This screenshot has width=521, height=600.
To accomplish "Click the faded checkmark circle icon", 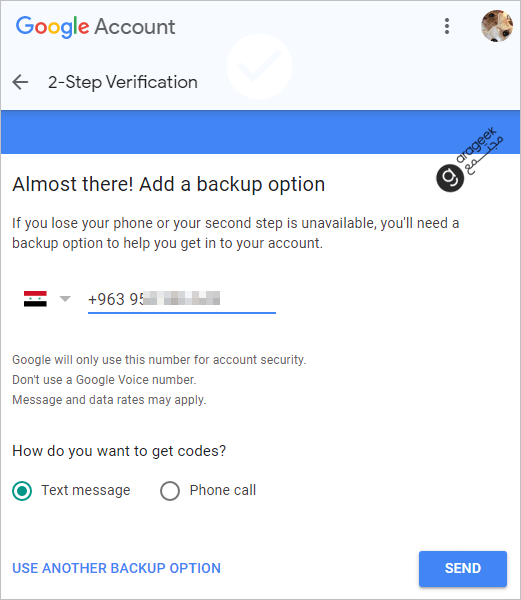I will tap(259, 67).
